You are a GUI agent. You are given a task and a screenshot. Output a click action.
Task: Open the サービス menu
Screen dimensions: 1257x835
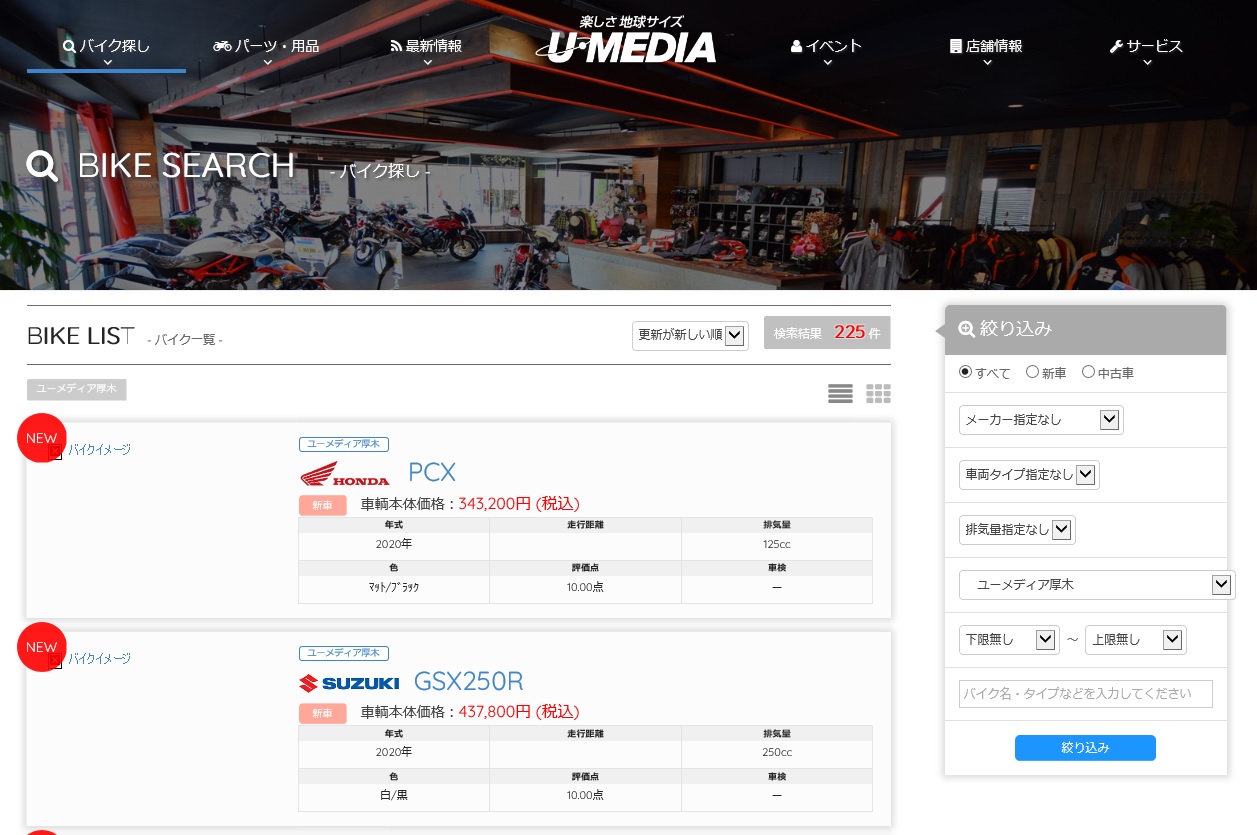pos(1146,46)
